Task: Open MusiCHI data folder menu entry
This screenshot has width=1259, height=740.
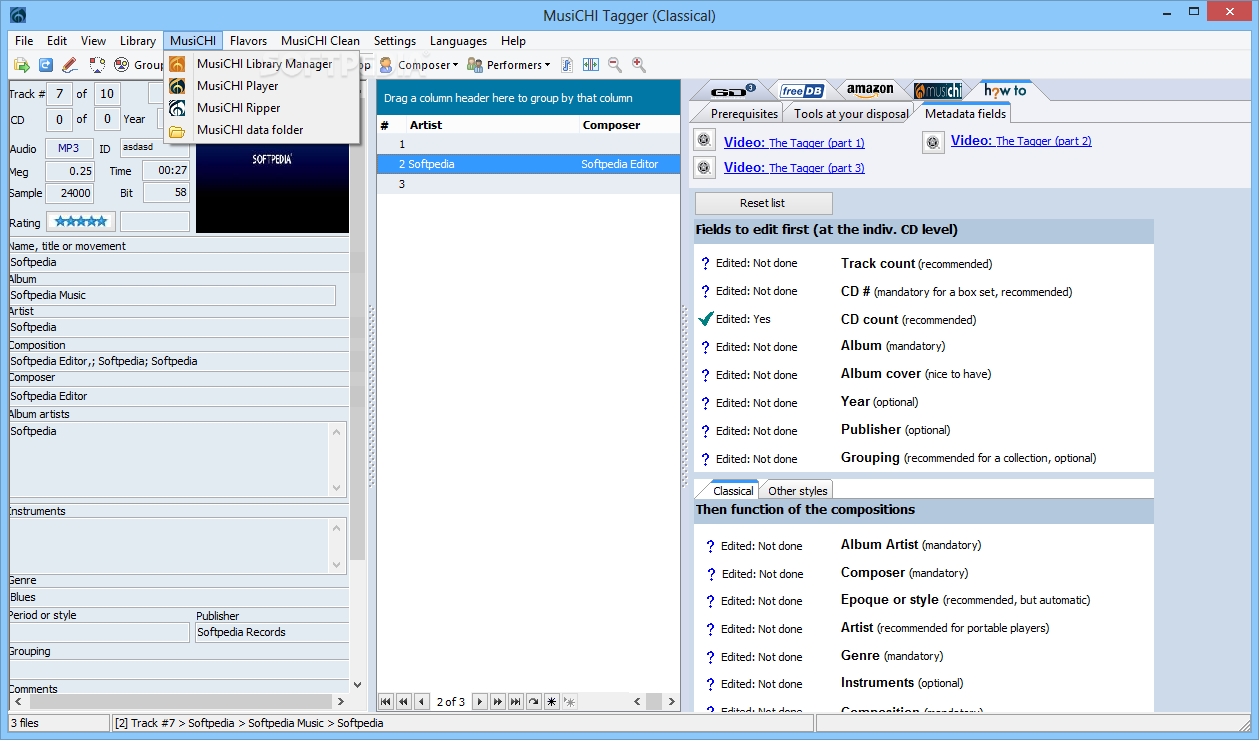Action: 263,130
